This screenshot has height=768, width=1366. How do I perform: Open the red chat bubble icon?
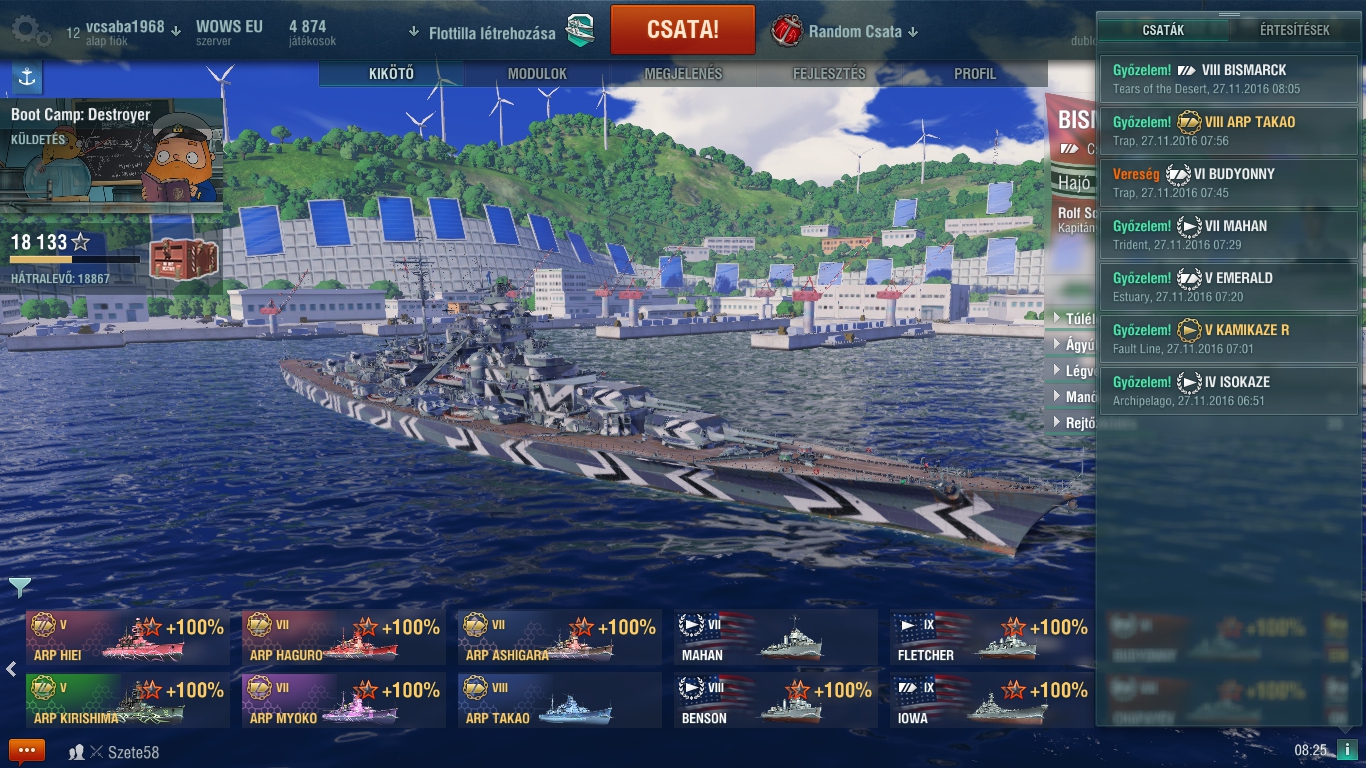[x=27, y=750]
